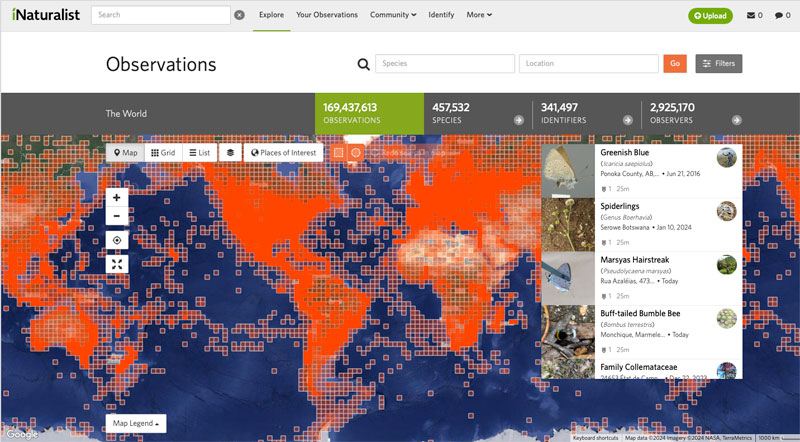Click the orange Go button

tap(674, 64)
